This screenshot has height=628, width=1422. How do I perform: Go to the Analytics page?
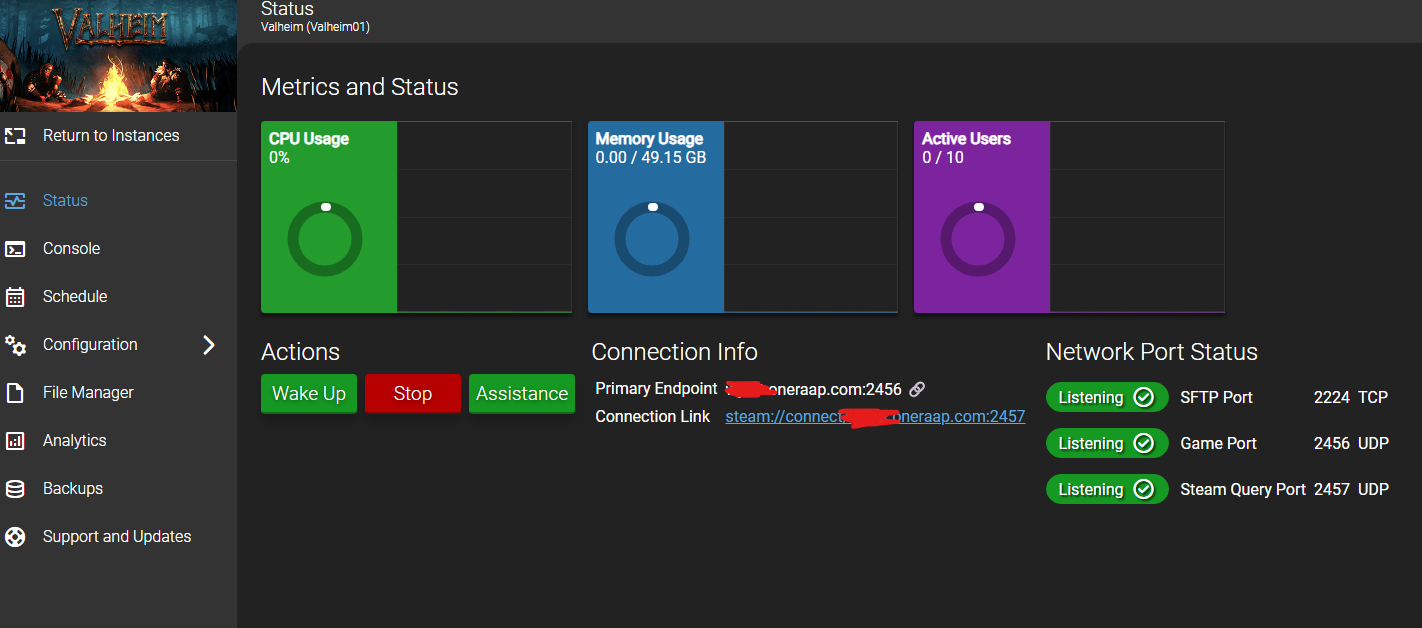118,441
